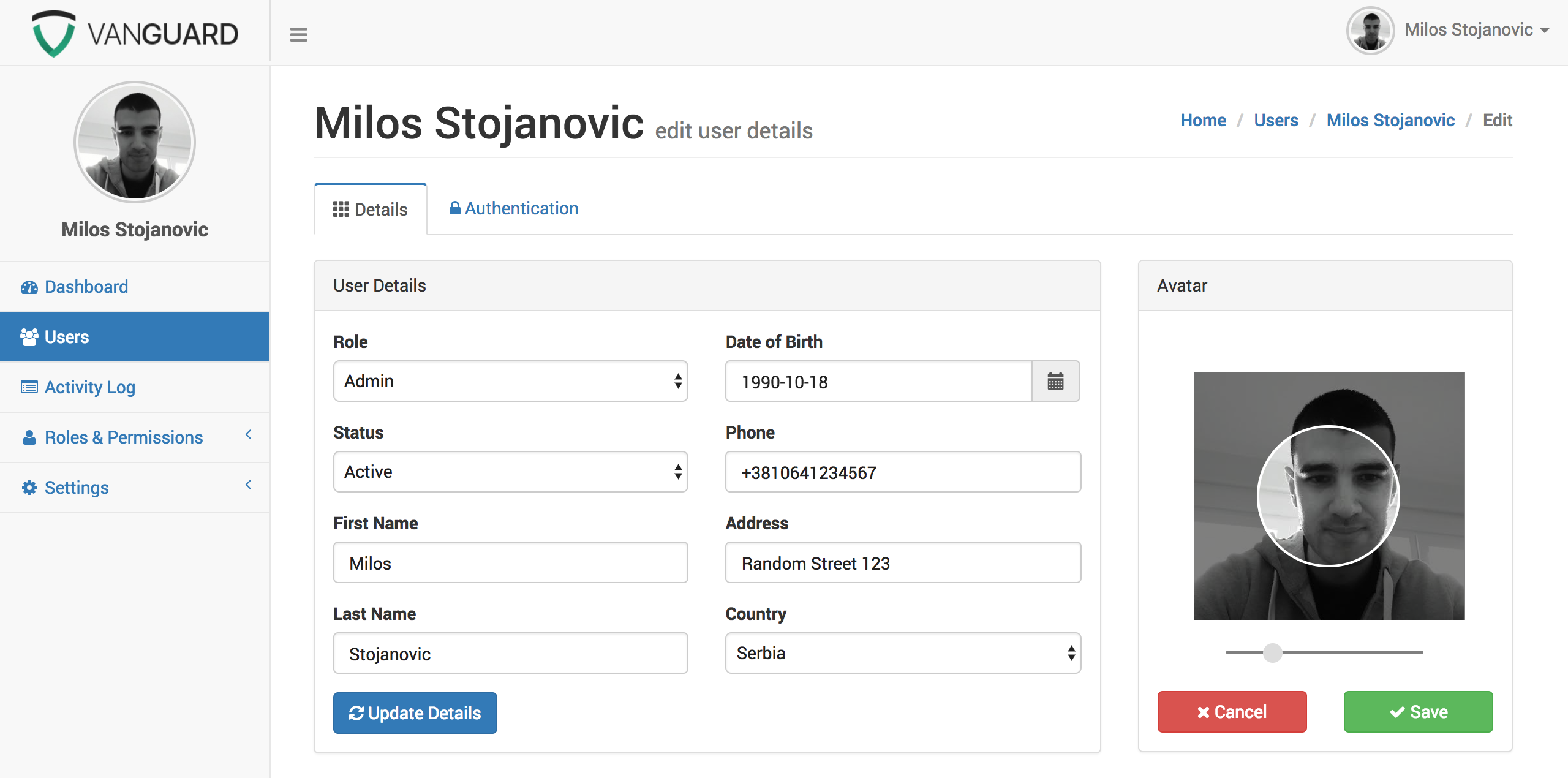Open the Status dropdown
Screen dimensions: 1568x778
510,472
